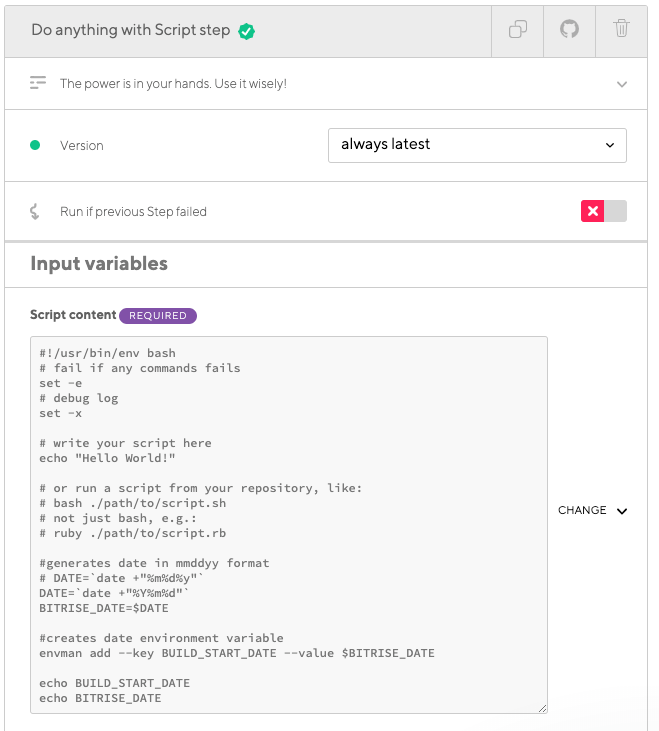Expand the step description chevron
659x731 pixels.
622,84
